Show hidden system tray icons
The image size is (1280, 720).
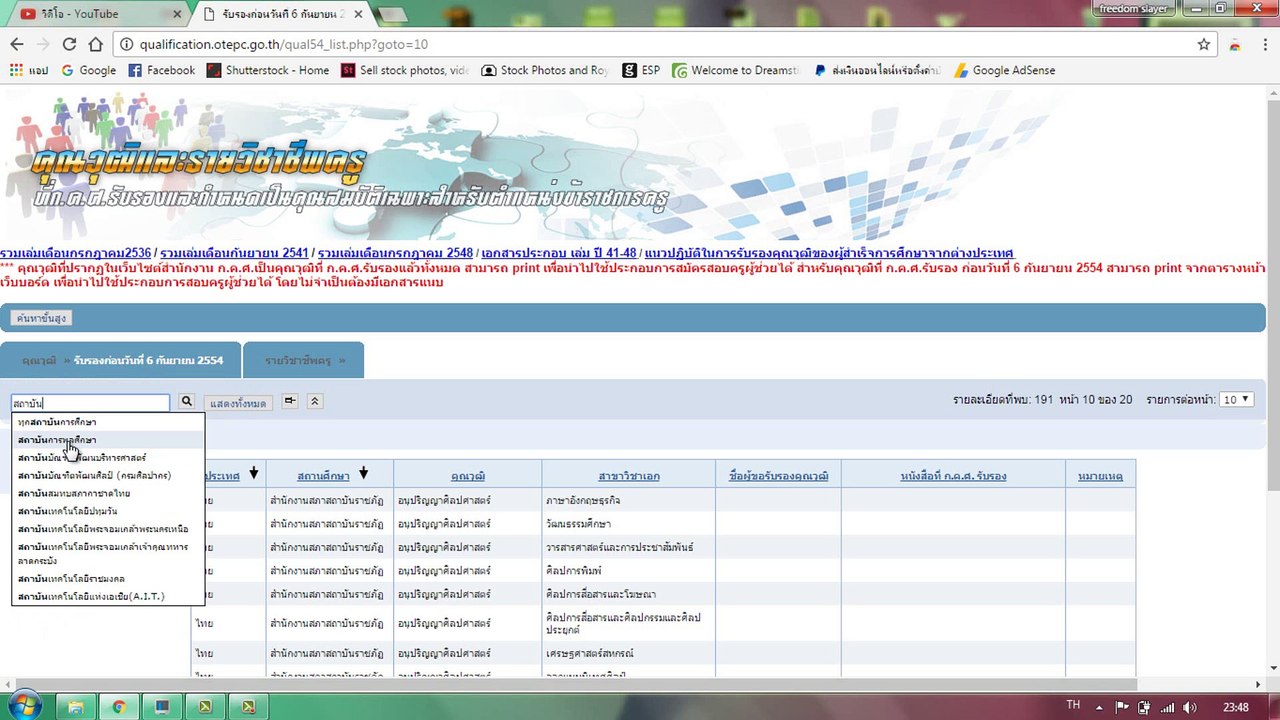click(1099, 707)
